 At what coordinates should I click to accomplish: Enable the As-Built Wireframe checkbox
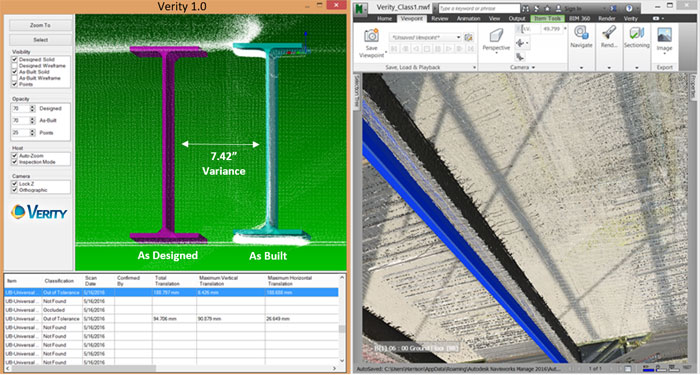tap(15, 78)
